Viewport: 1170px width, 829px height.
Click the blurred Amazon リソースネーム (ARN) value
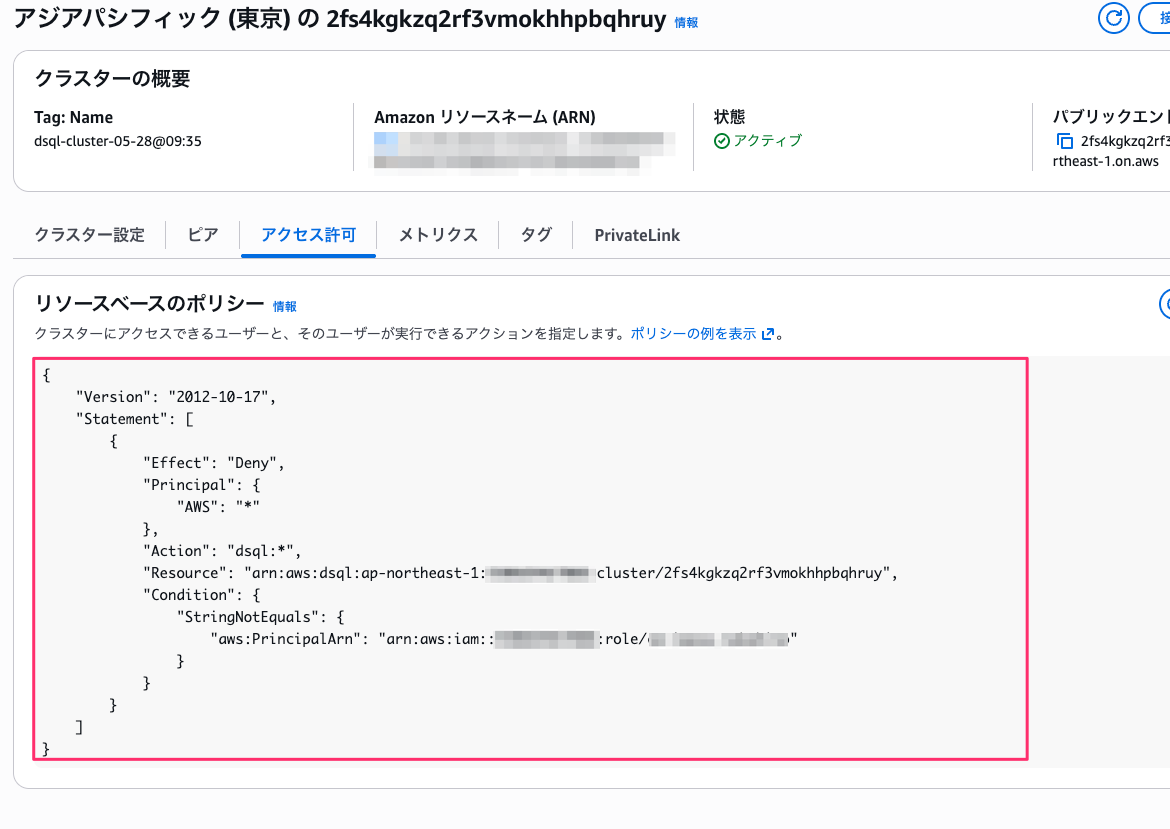click(520, 150)
